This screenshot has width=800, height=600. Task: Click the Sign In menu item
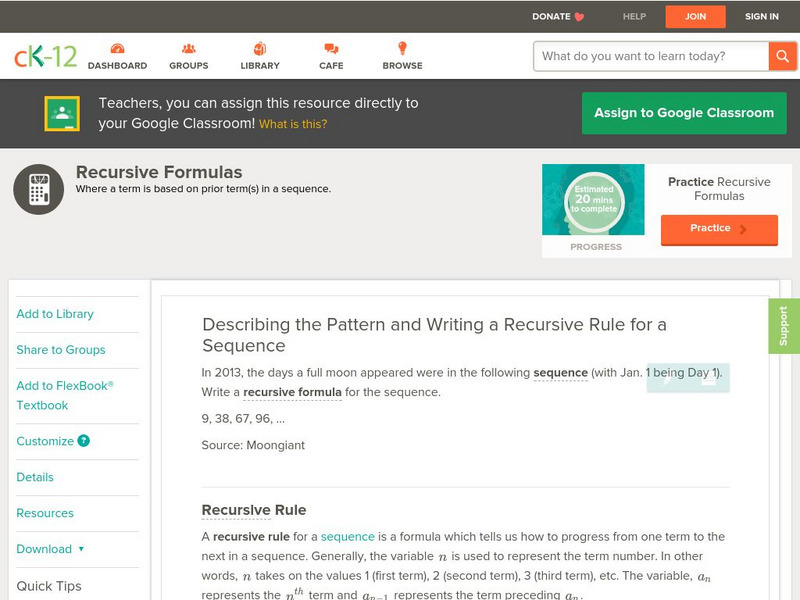click(x=762, y=17)
